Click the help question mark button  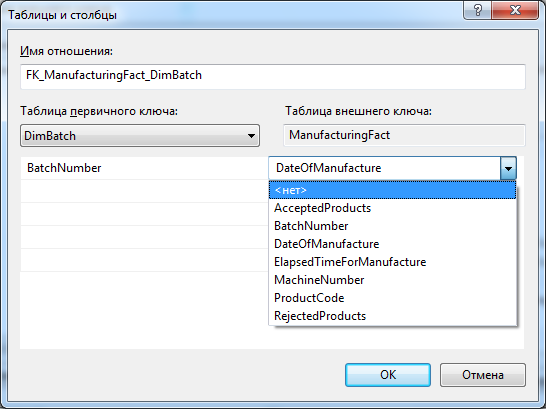point(477,10)
